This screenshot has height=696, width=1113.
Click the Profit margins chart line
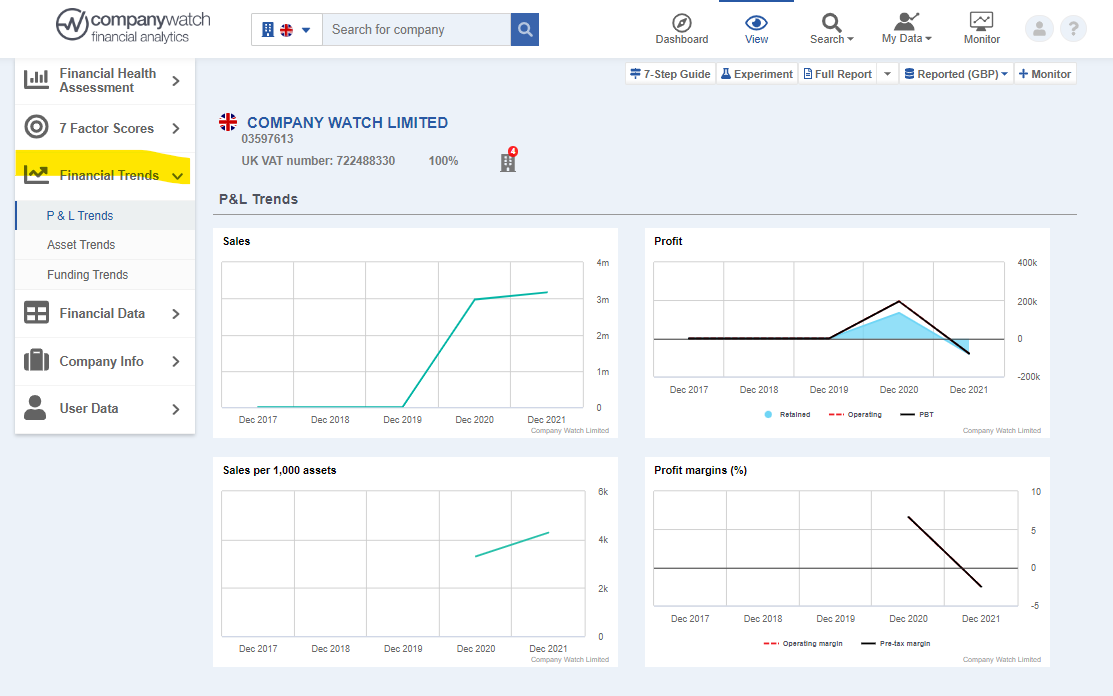click(x=945, y=552)
